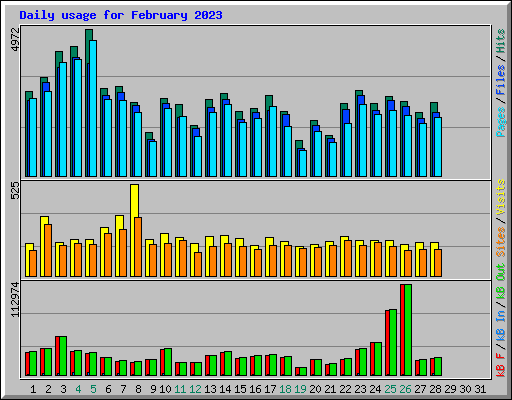Click the green kB Out bar for day 10
Viewport: 512px width, 400px height.
(168, 362)
